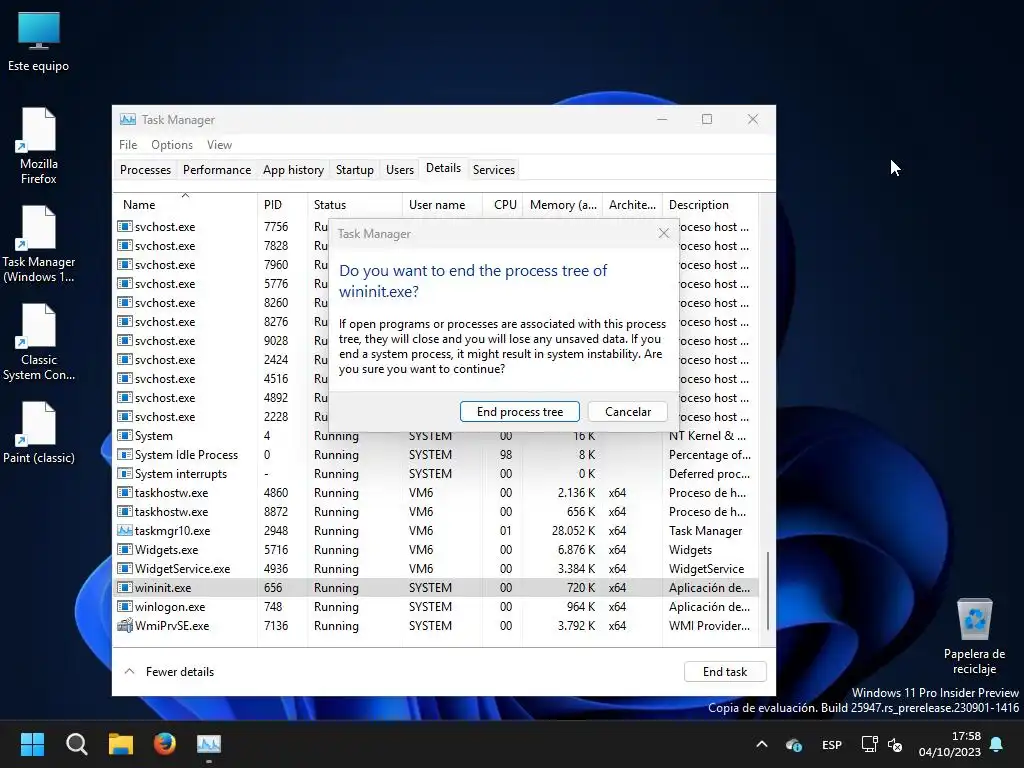Sort by the Name column header

pos(185,204)
